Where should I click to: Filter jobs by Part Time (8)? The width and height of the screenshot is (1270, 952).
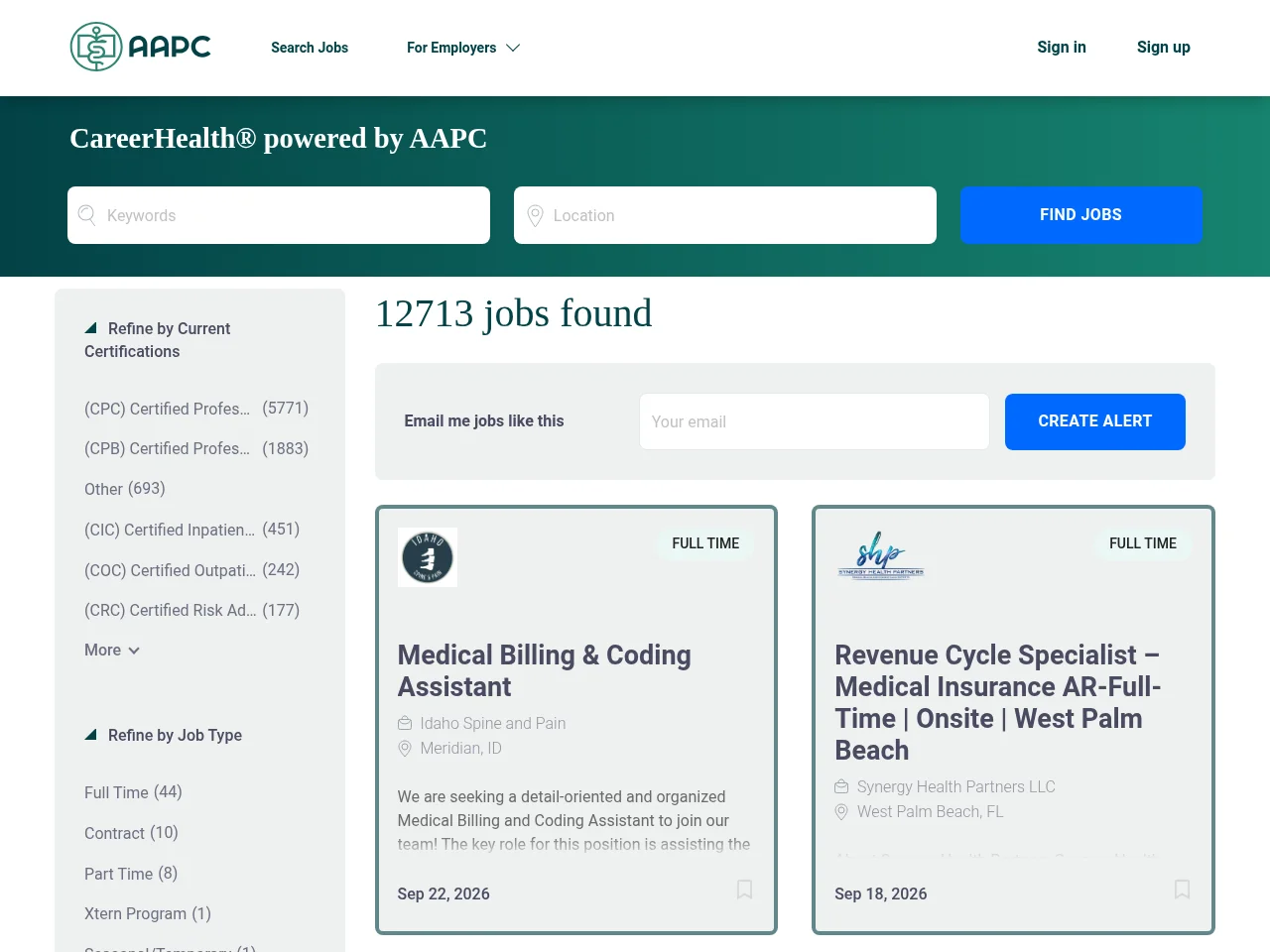[x=131, y=874]
